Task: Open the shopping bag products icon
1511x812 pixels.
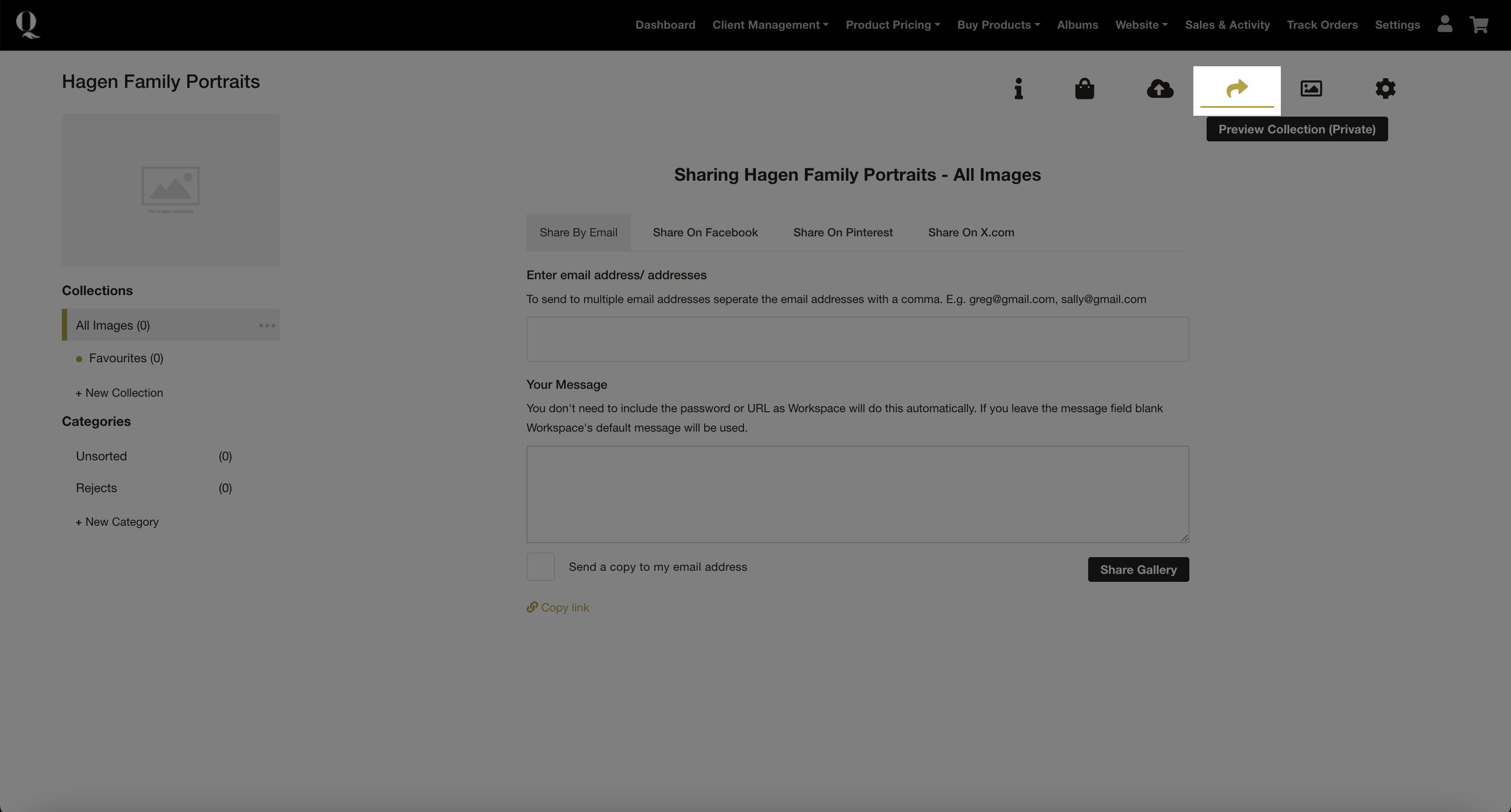Action: [x=1084, y=89]
